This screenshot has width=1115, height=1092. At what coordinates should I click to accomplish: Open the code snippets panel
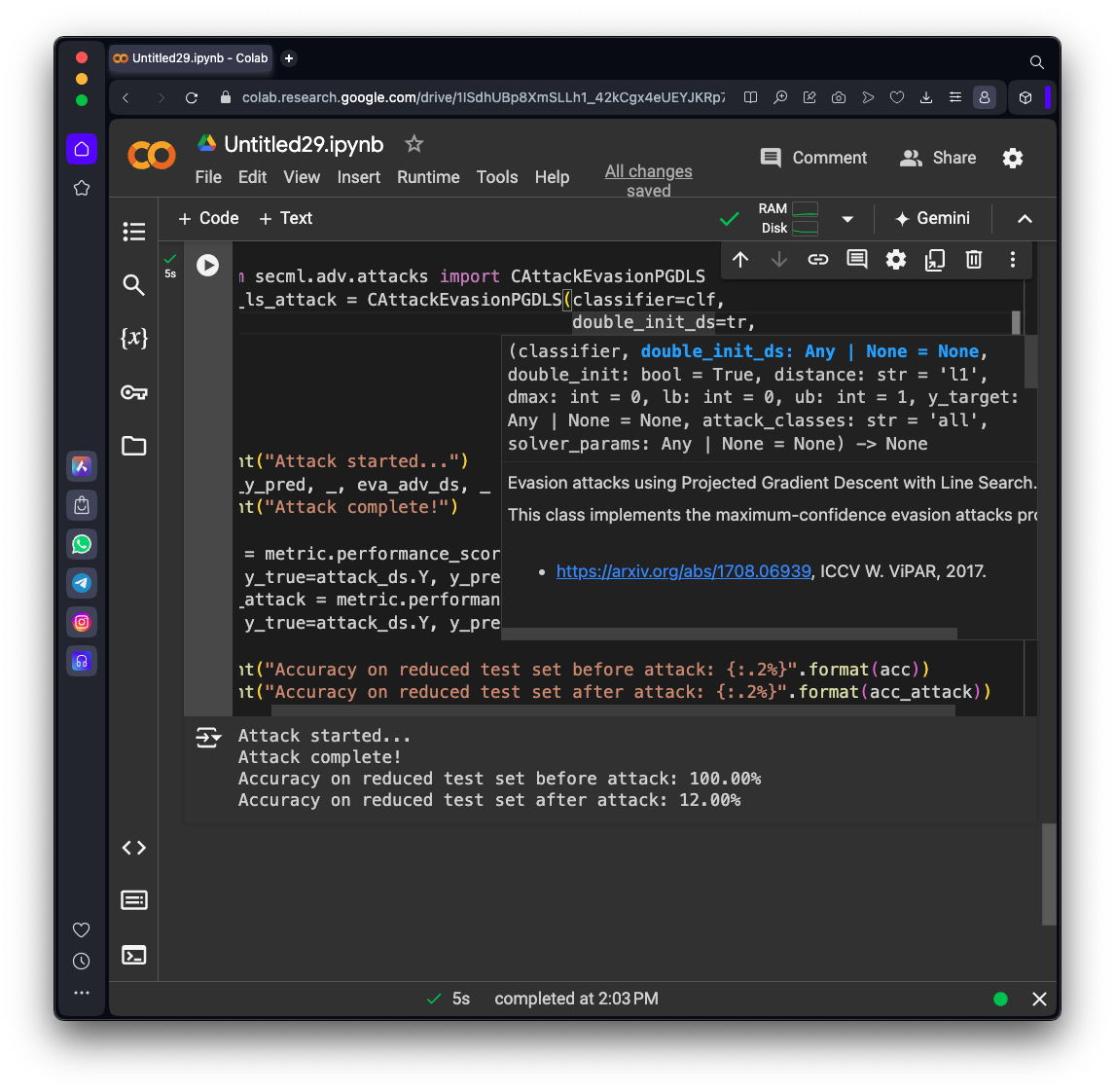134,848
